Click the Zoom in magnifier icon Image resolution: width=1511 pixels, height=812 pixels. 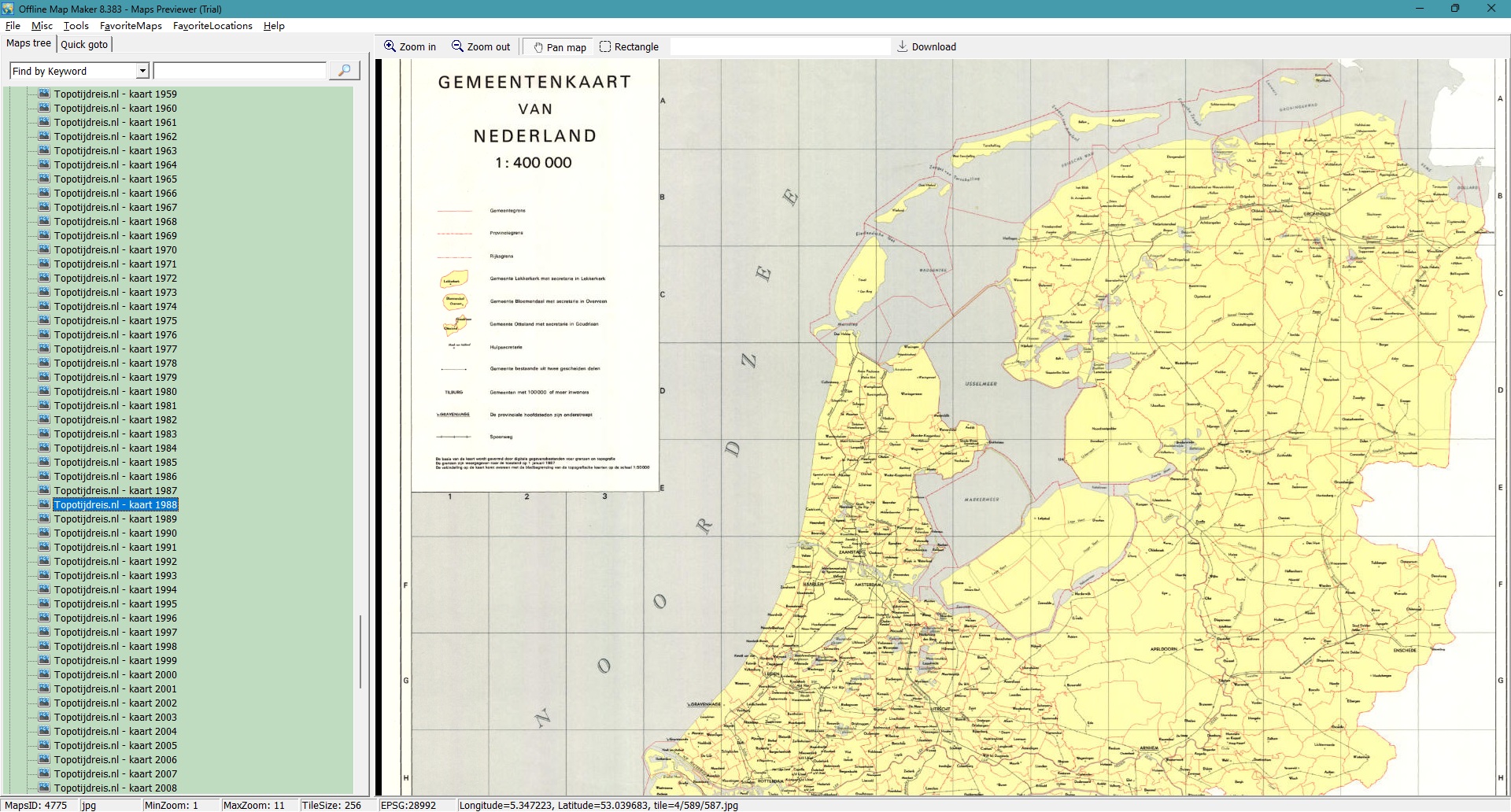[x=390, y=46]
